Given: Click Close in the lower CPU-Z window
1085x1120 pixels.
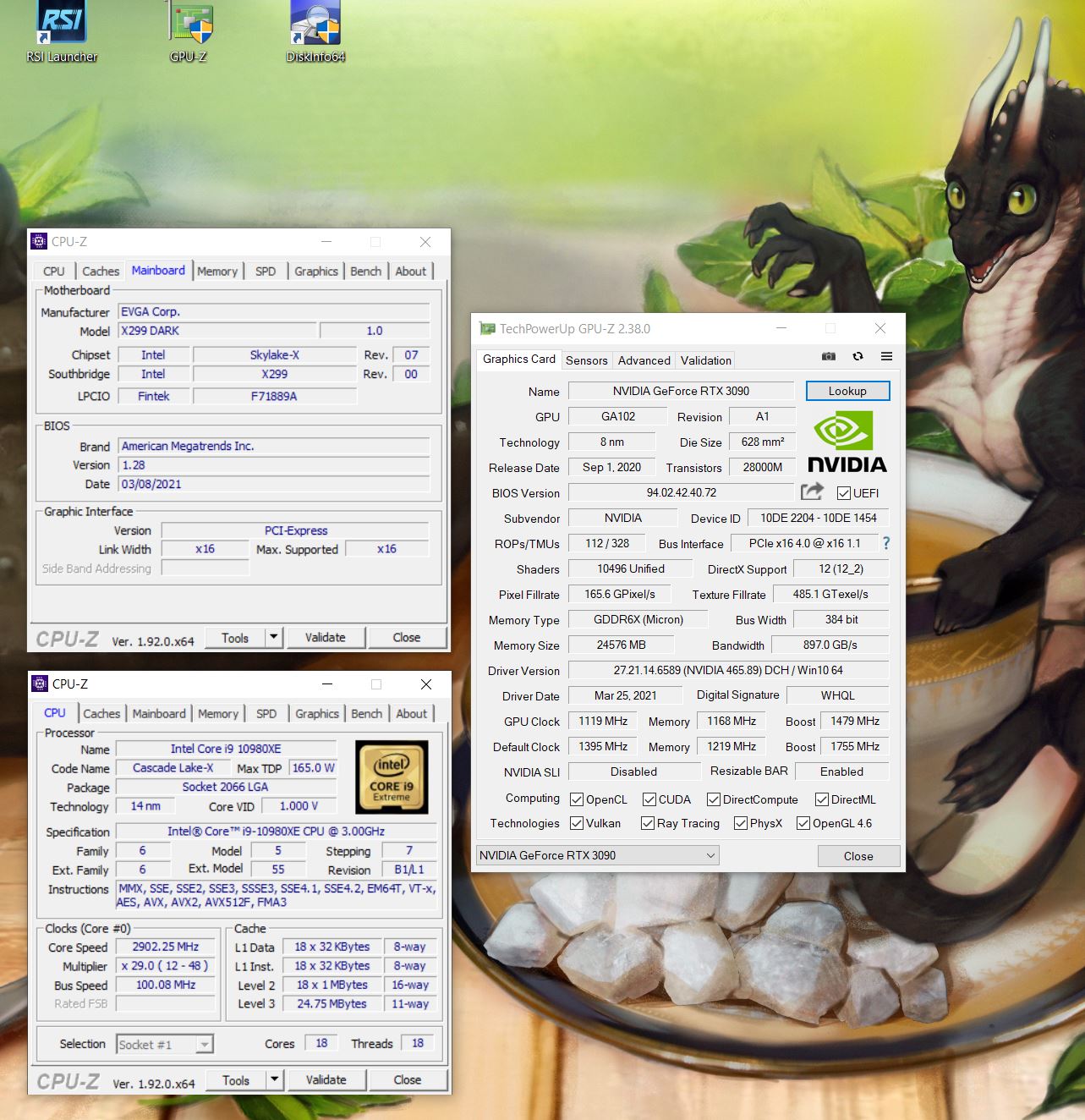Looking at the screenshot, I should (x=408, y=1079).
